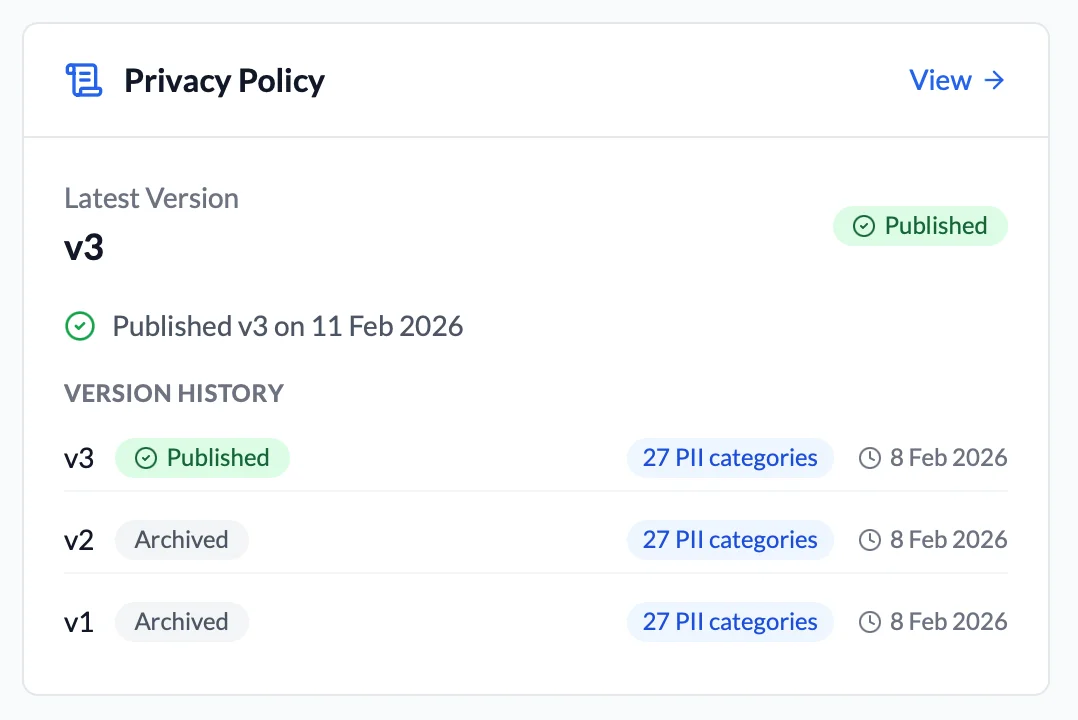
Task: Click the clock icon on the v2 row
Action: (868, 539)
